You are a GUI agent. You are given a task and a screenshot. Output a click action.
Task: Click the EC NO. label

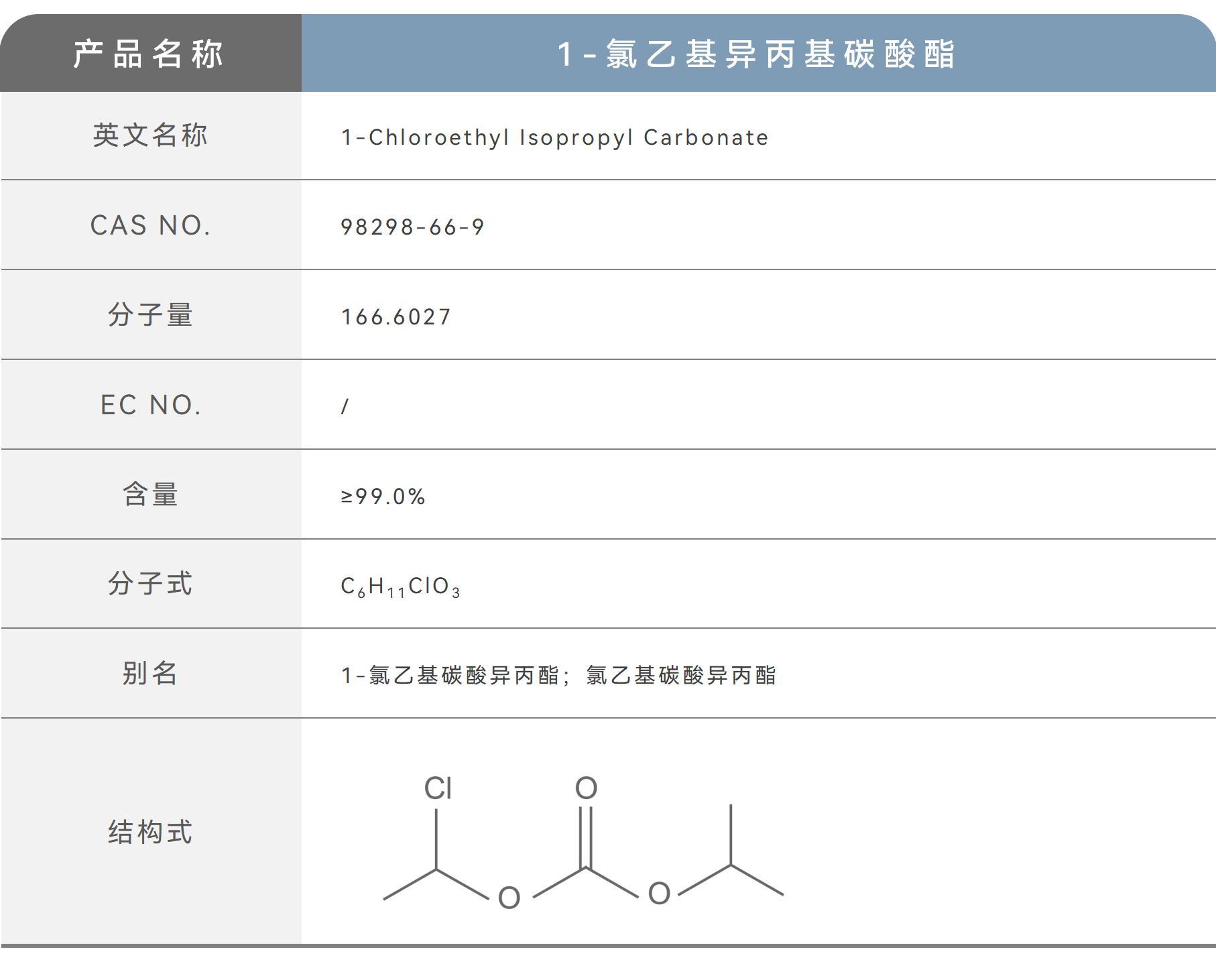click(x=150, y=404)
